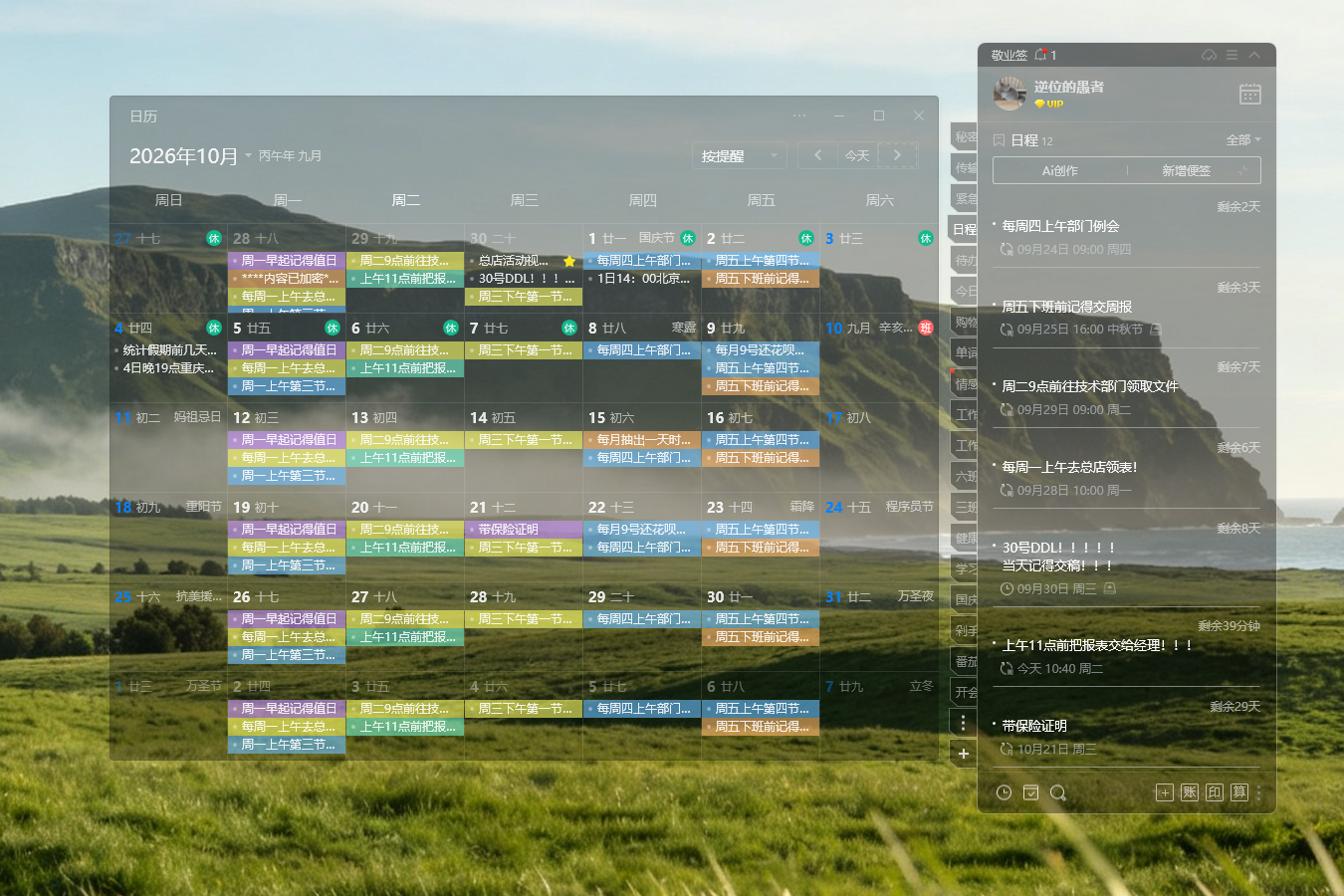Select the 国庆 category tab
Viewport: 1344px width, 896px height.
coord(964,600)
